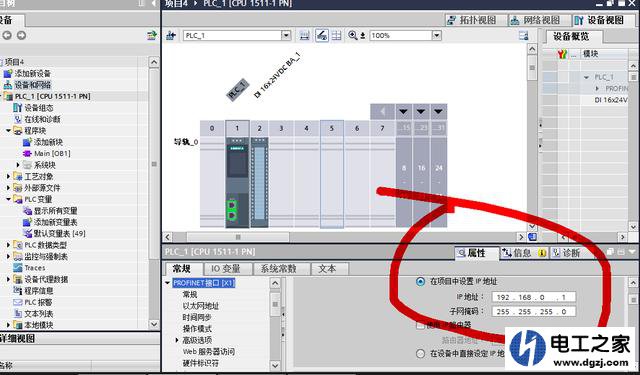Image resolution: width=640 pixels, height=375 pixels.
Task: Open 硬件标识符 section
Action: (x=200, y=363)
